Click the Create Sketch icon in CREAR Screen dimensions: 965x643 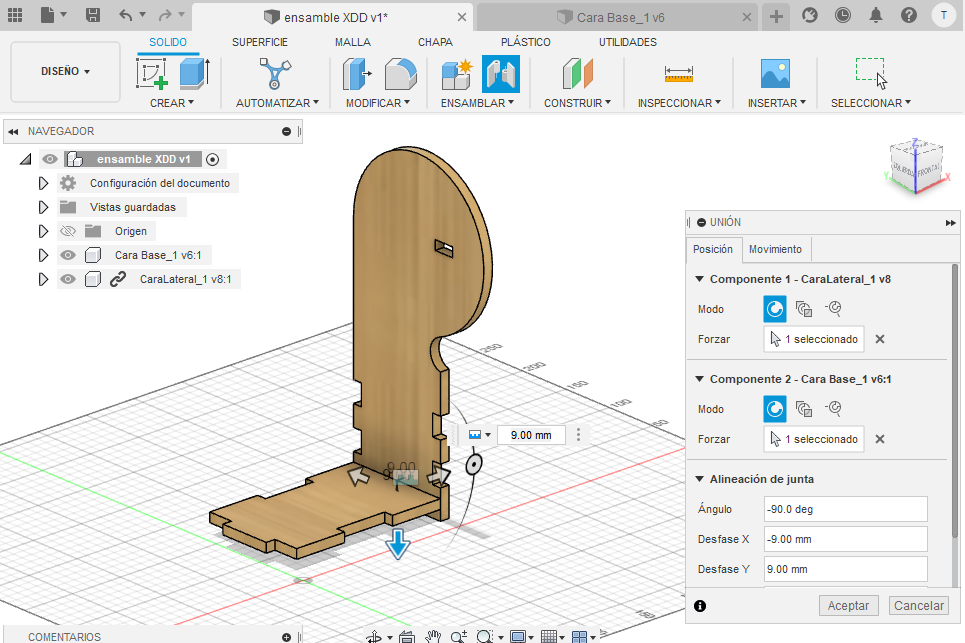(152, 74)
